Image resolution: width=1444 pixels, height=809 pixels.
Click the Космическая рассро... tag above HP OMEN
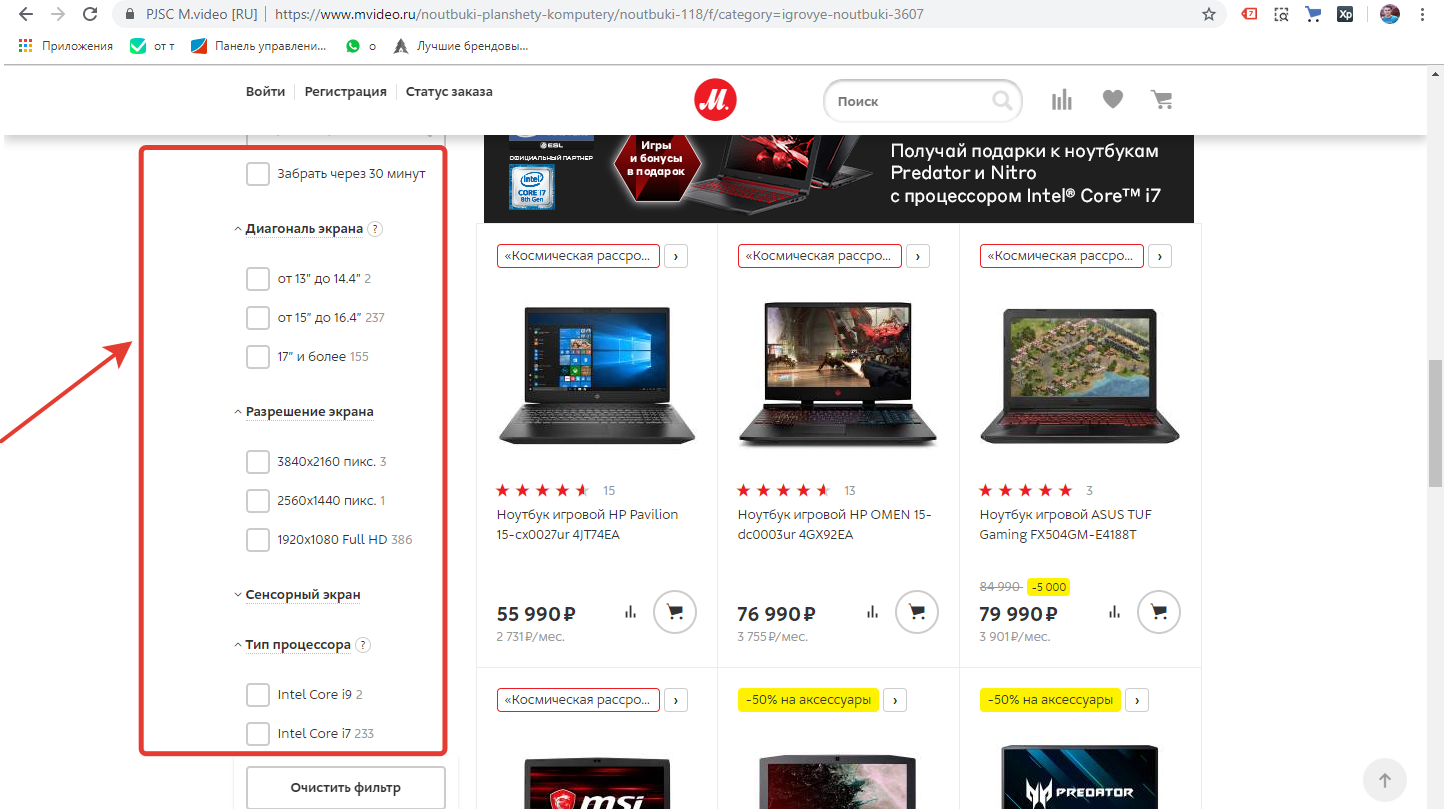[820, 256]
